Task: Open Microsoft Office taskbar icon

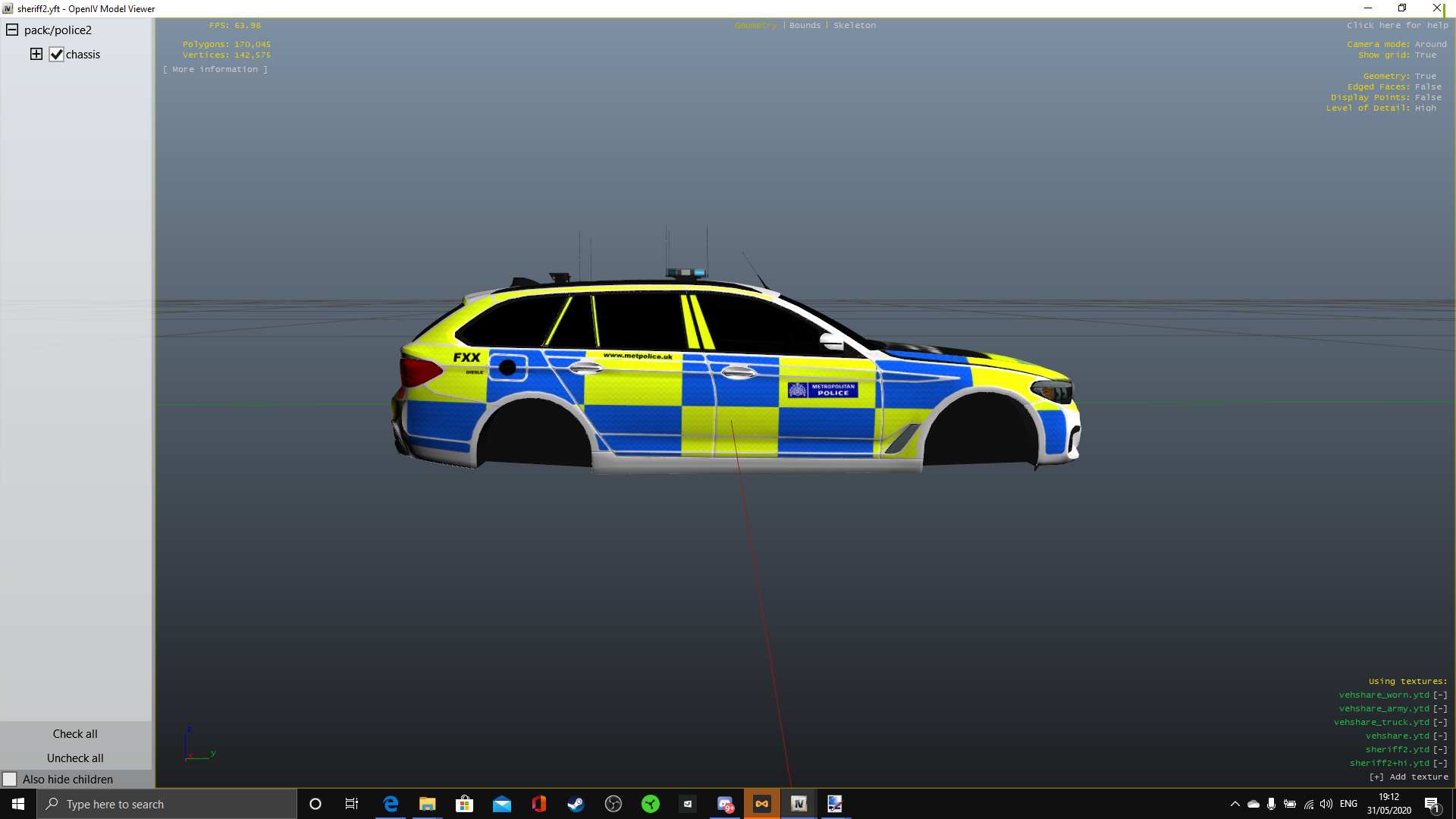Action: pos(538,804)
